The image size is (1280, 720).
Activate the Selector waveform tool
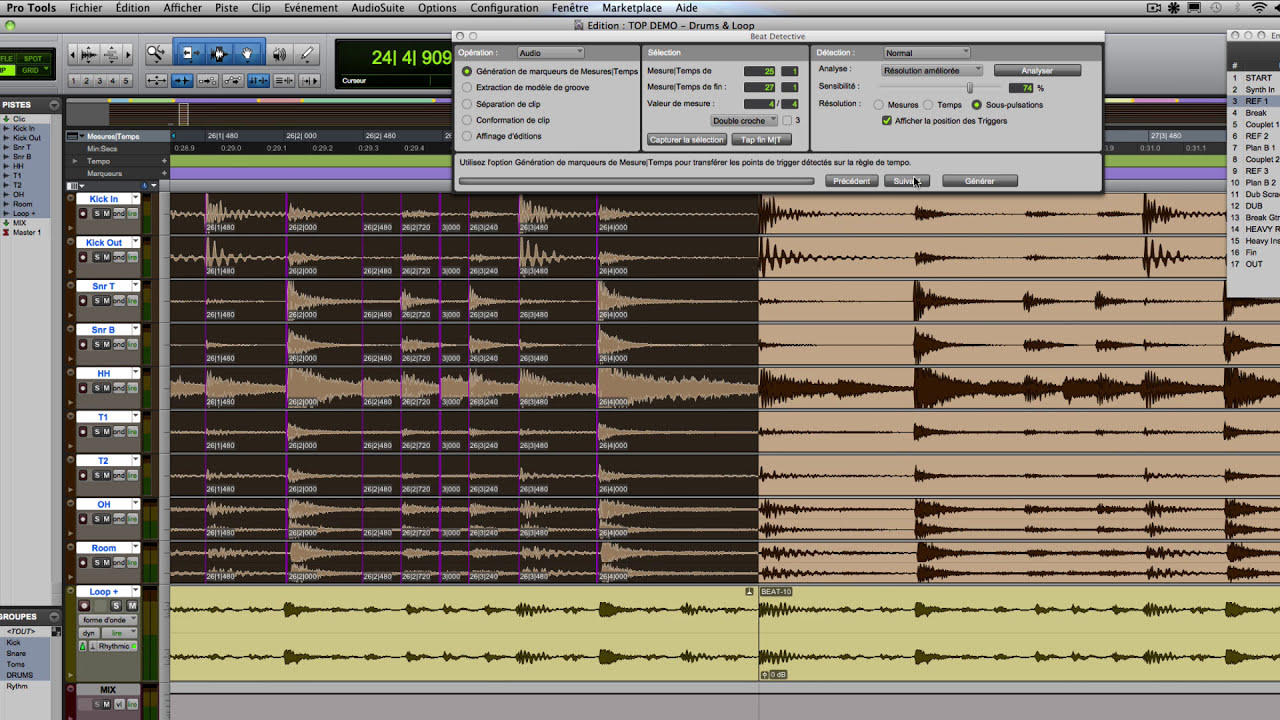[x=218, y=53]
